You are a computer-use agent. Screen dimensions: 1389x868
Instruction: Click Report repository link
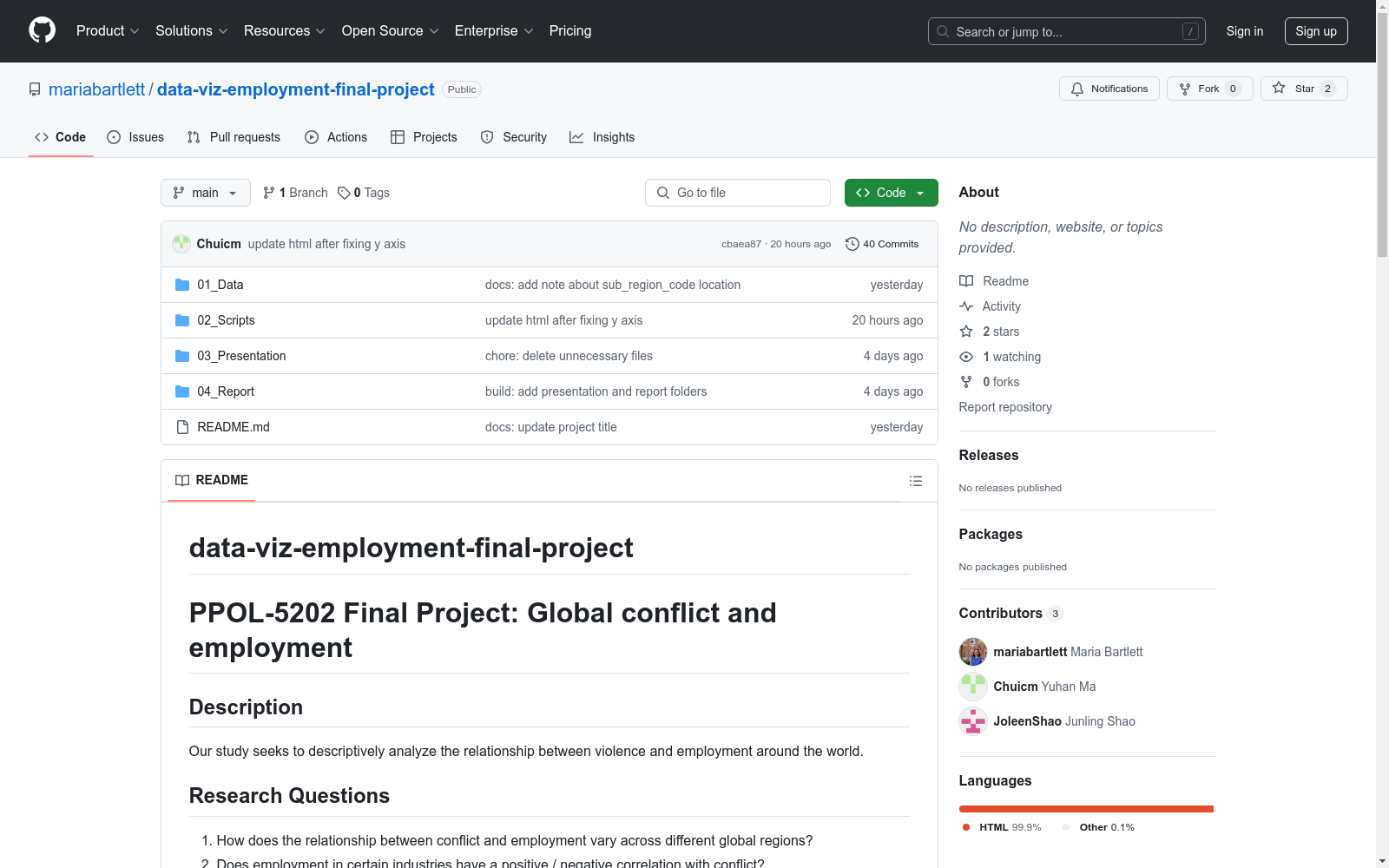[x=1005, y=407]
